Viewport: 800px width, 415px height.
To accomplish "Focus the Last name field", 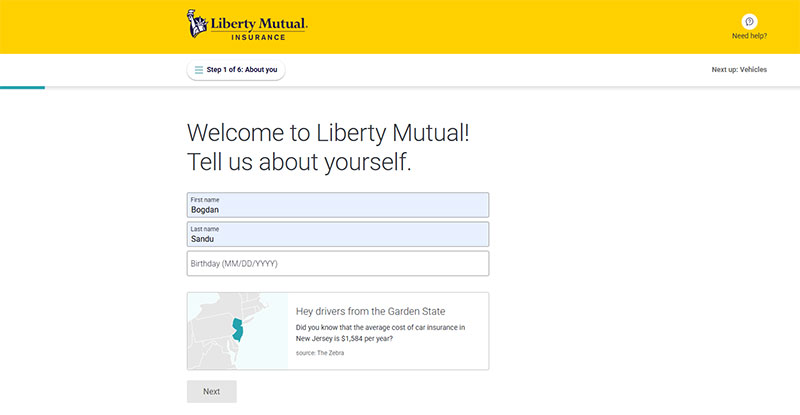I will [338, 234].
